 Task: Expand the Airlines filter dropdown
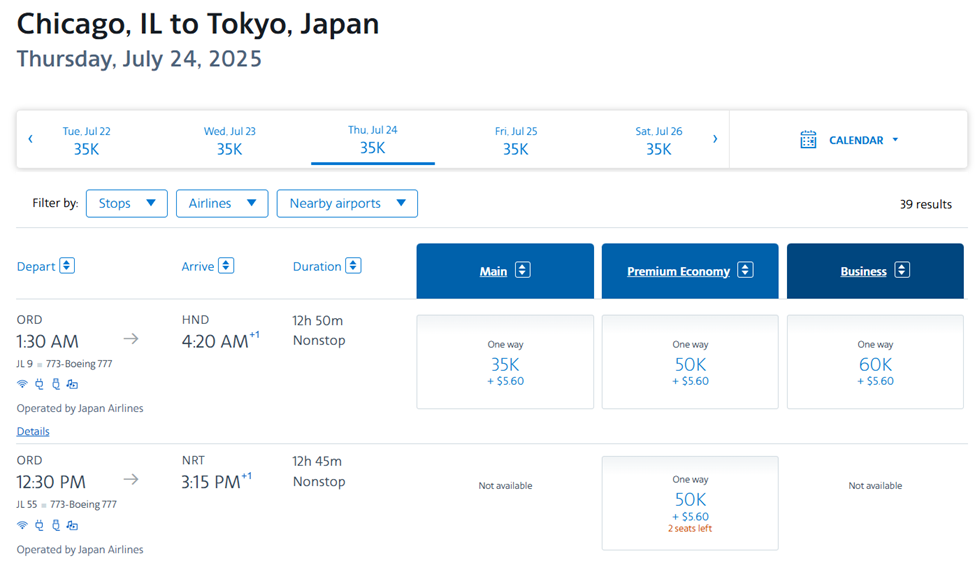pyautogui.click(x=222, y=203)
